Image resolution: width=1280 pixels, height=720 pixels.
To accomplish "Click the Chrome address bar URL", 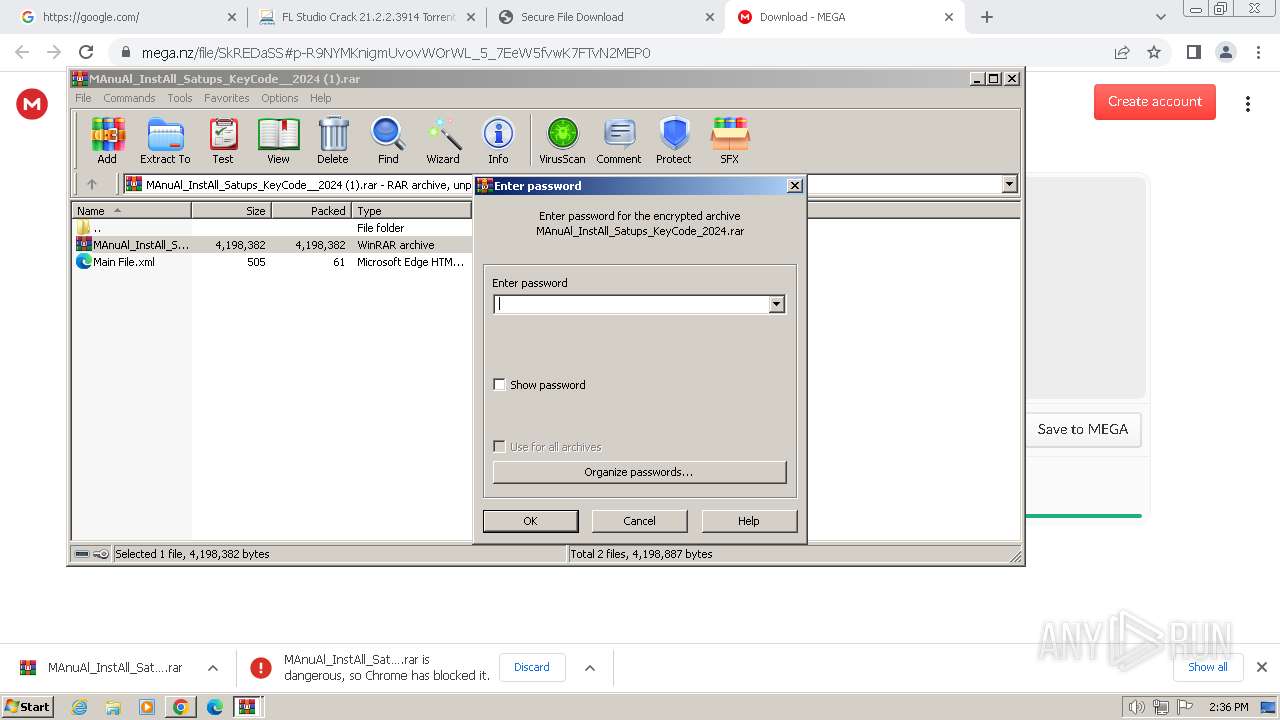I will pyautogui.click(x=396, y=53).
